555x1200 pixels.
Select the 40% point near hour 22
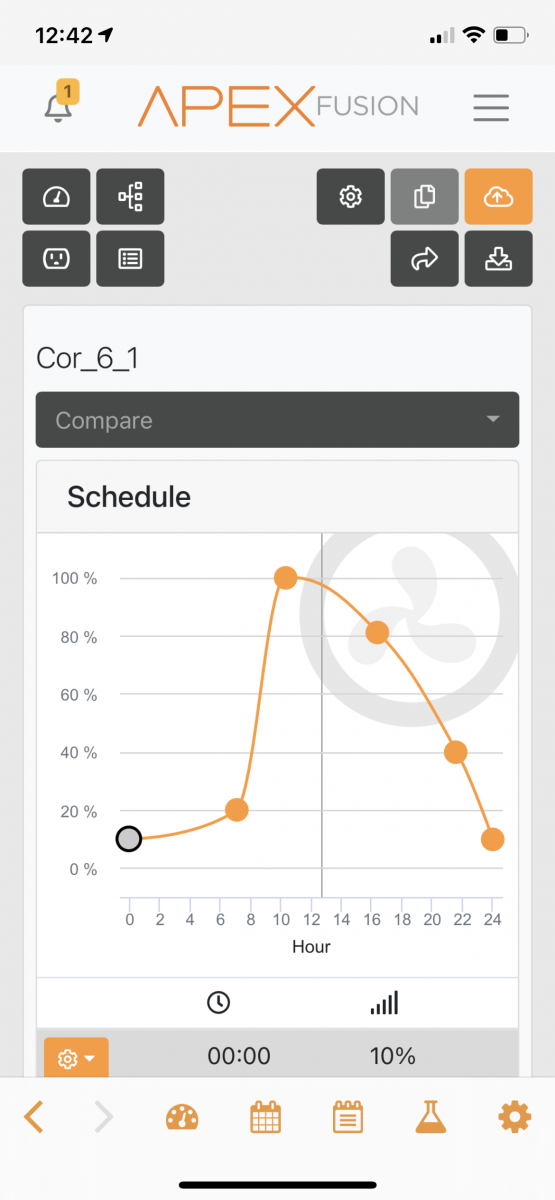click(x=456, y=752)
